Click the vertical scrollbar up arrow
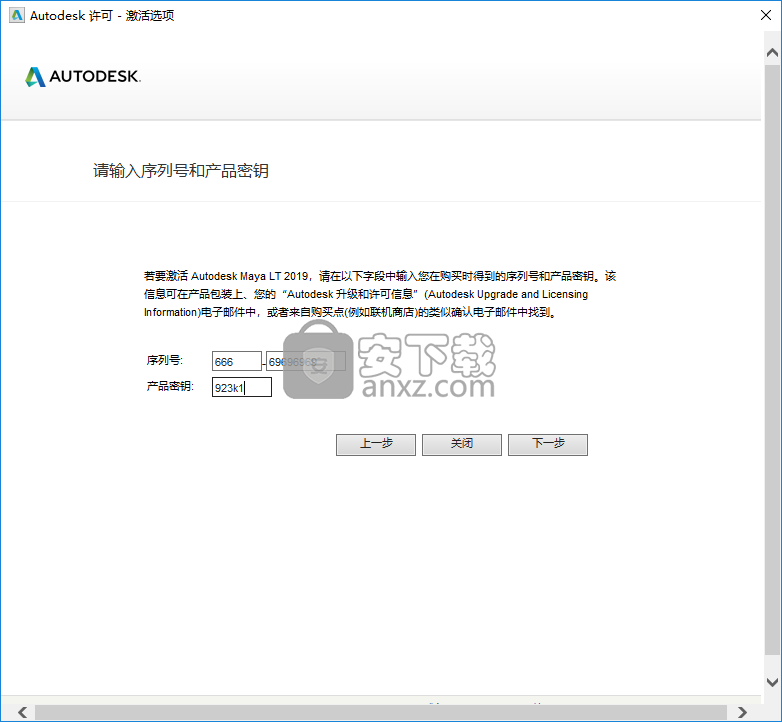The image size is (782, 722). 772,53
